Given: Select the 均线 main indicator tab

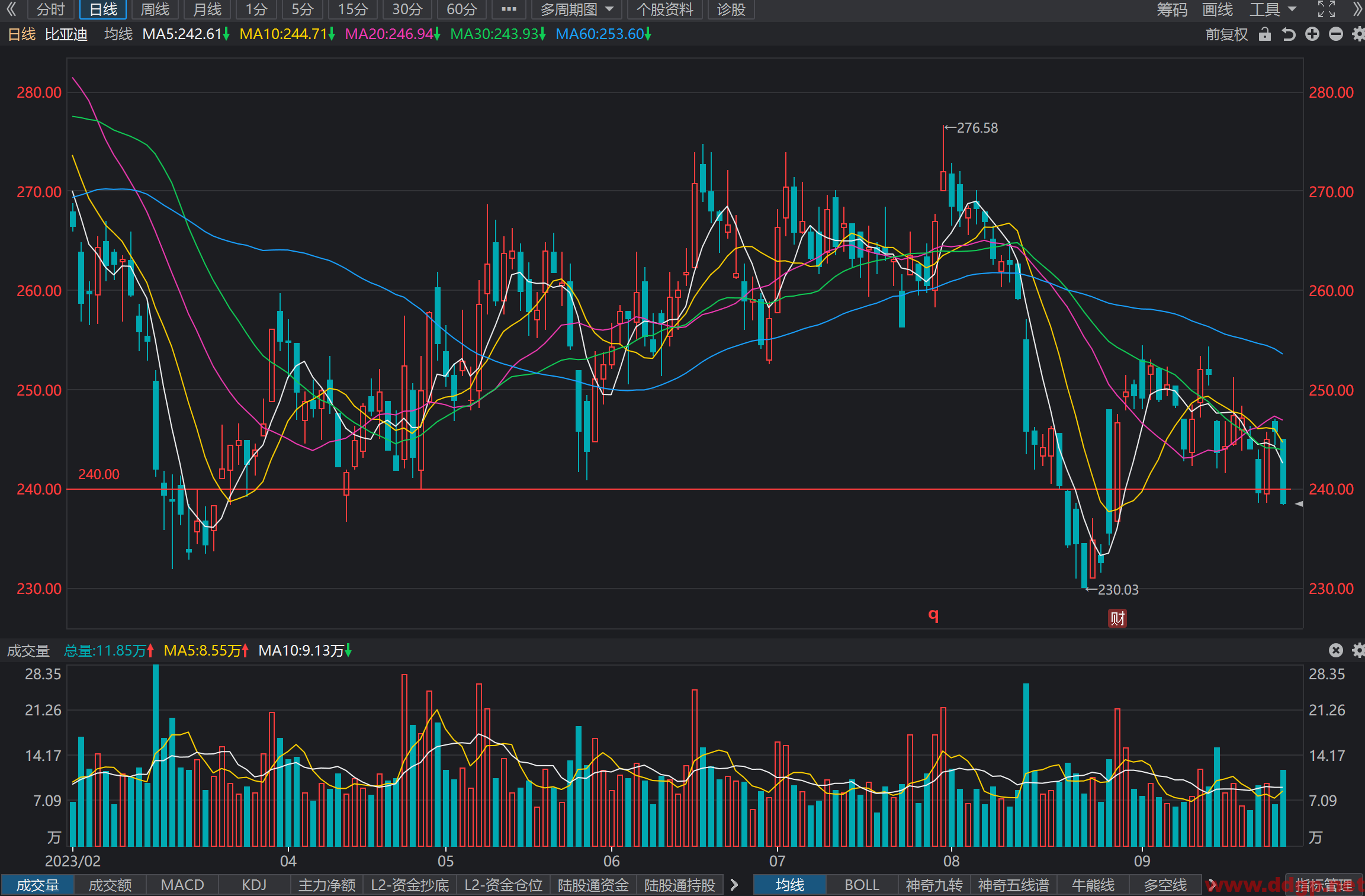Looking at the screenshot, I should 790,885.
